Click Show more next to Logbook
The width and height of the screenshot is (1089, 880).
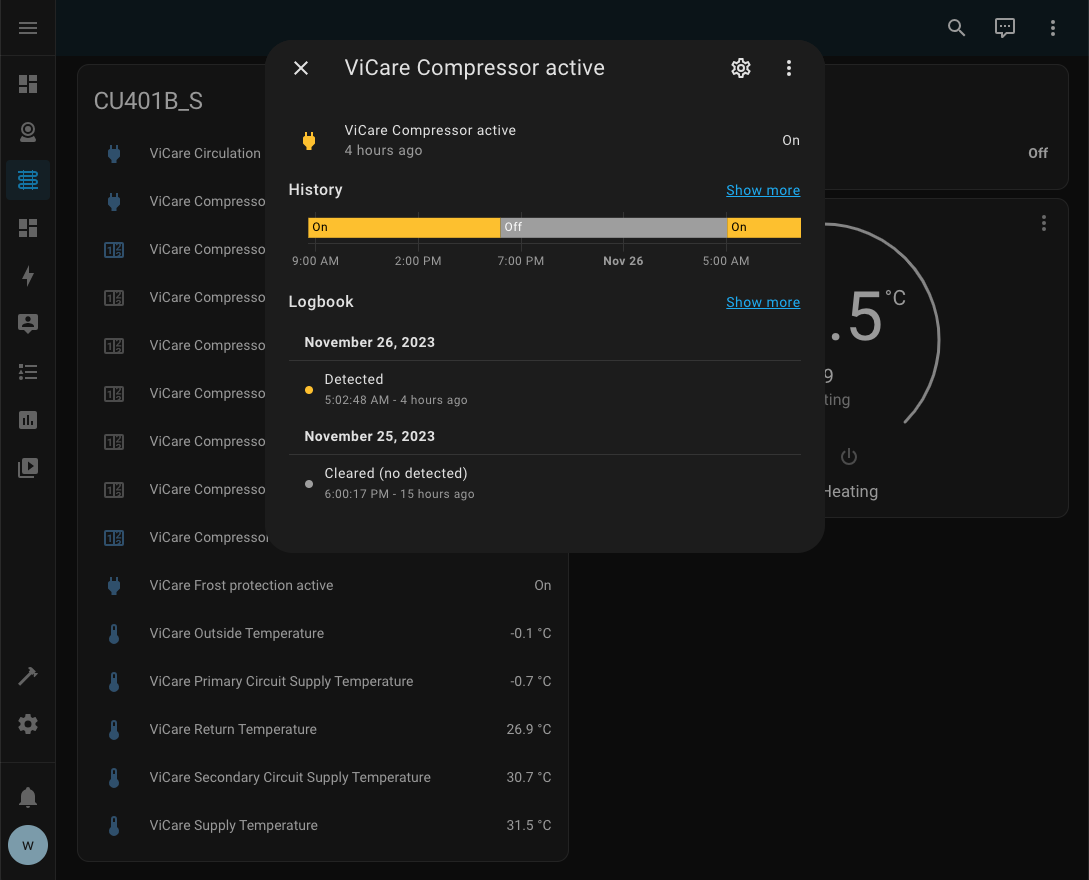(763, 302)
